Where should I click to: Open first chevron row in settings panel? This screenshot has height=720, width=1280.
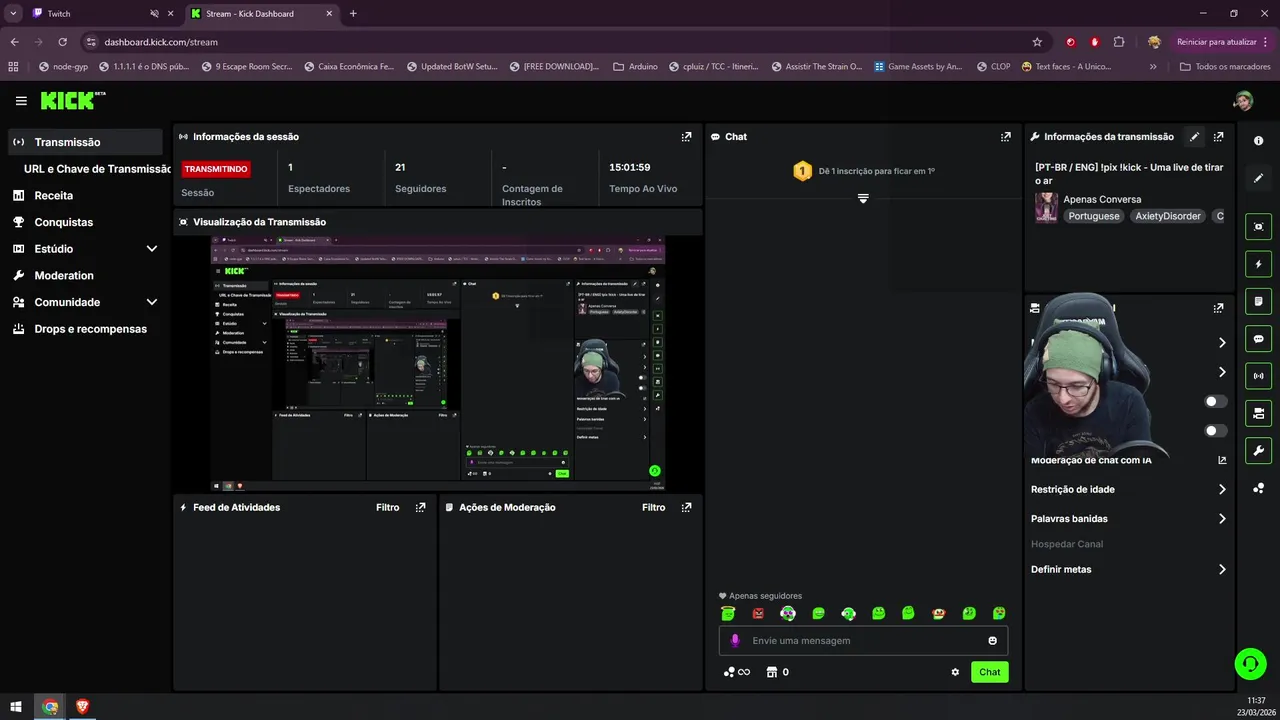click(1222, 343)
